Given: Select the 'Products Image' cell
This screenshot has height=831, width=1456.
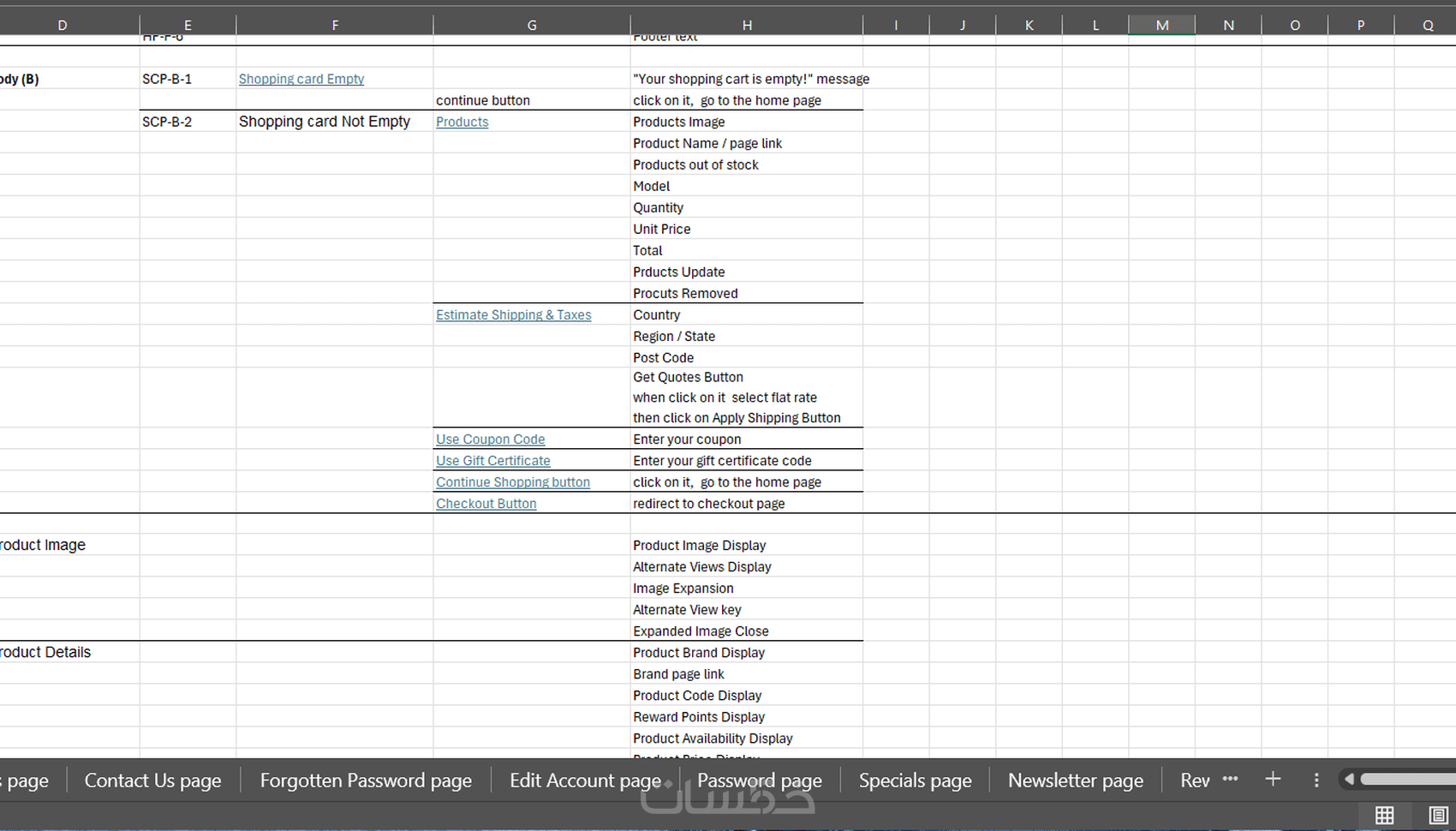Looking at the screenshot, I should coord(747,122).
